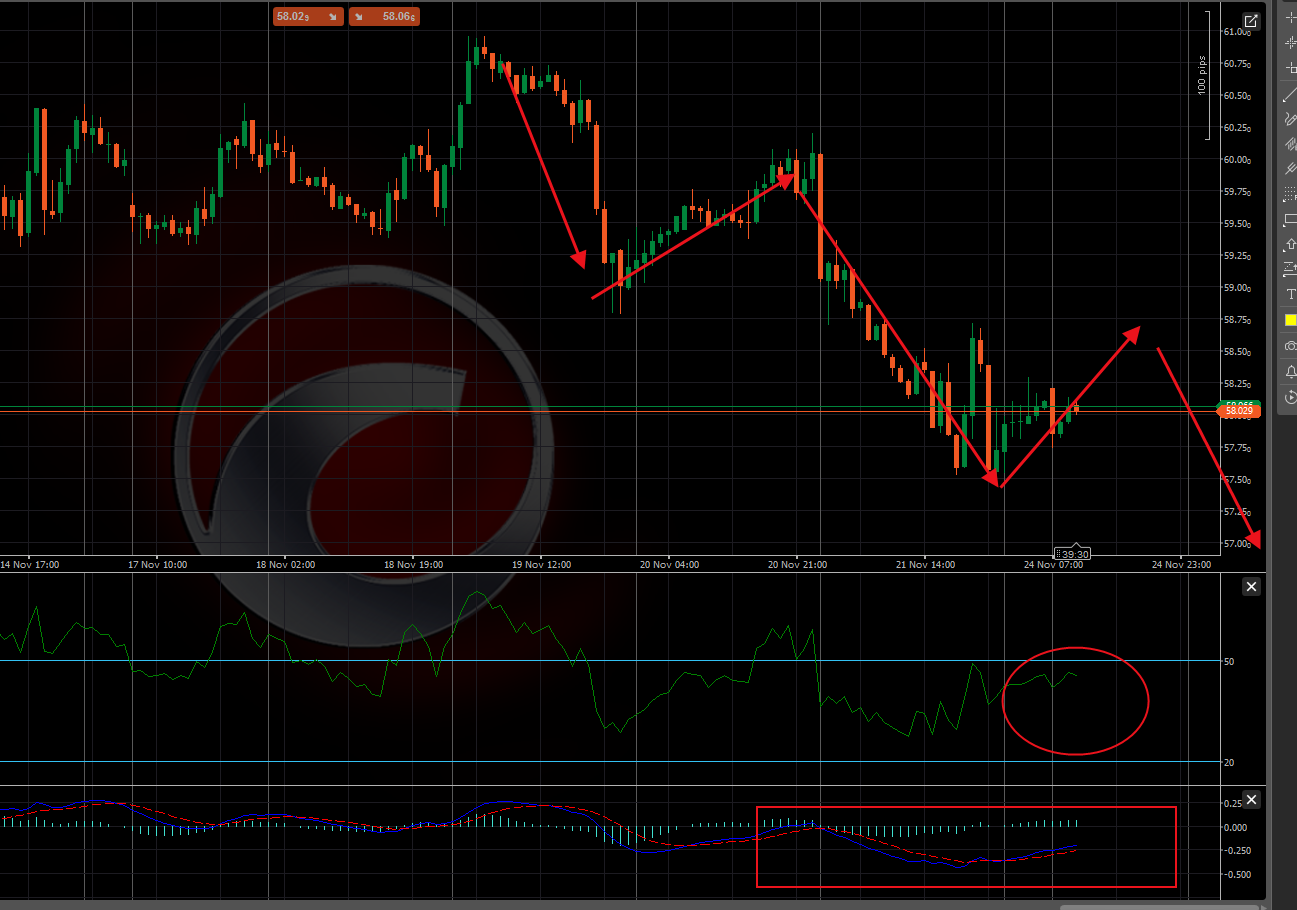This screenshot has height=910, width=1297.
Task: Detach the chart with the pop-out icon
Action: tap(1251, 21)
